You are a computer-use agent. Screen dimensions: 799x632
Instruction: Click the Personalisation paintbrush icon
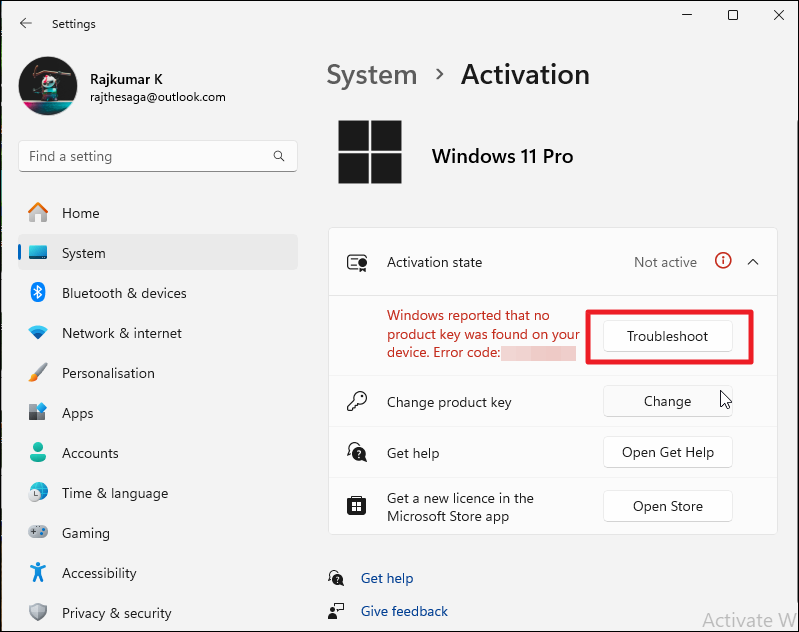tap(38, 373)
